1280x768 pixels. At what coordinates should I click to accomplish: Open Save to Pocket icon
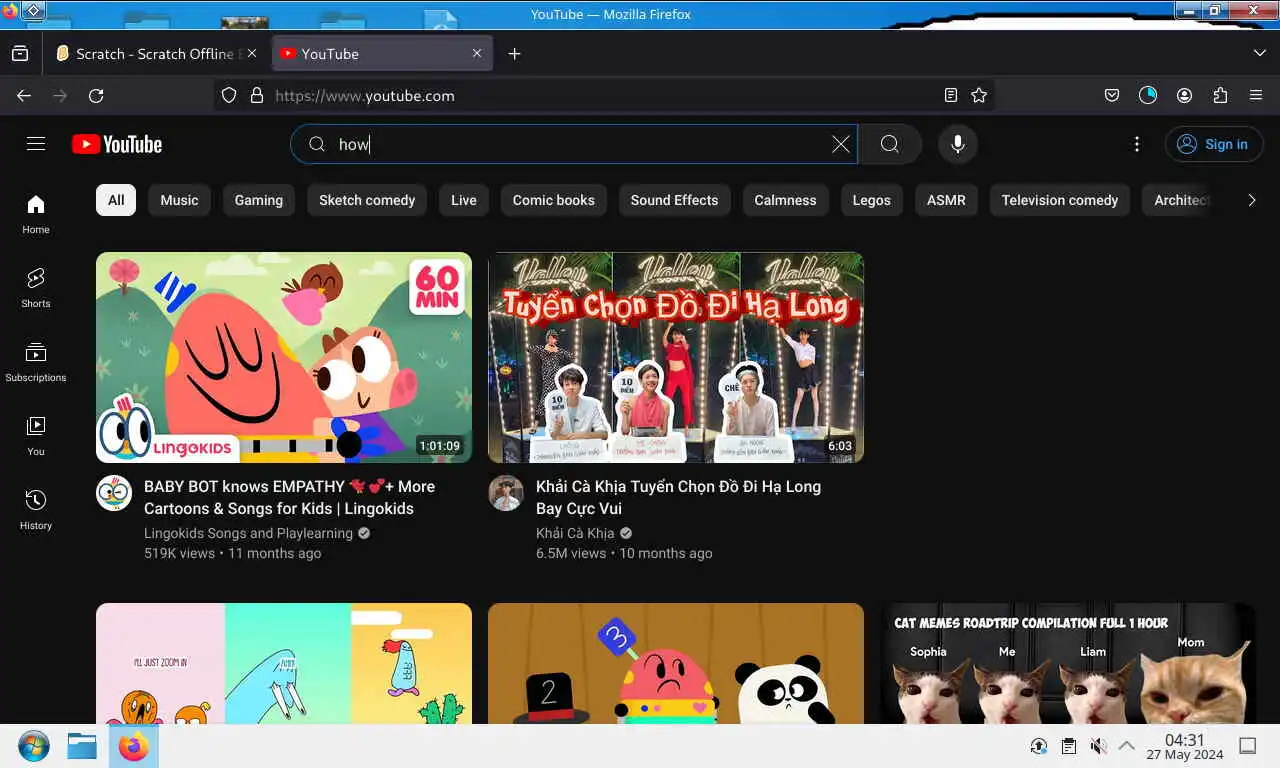1112,96
